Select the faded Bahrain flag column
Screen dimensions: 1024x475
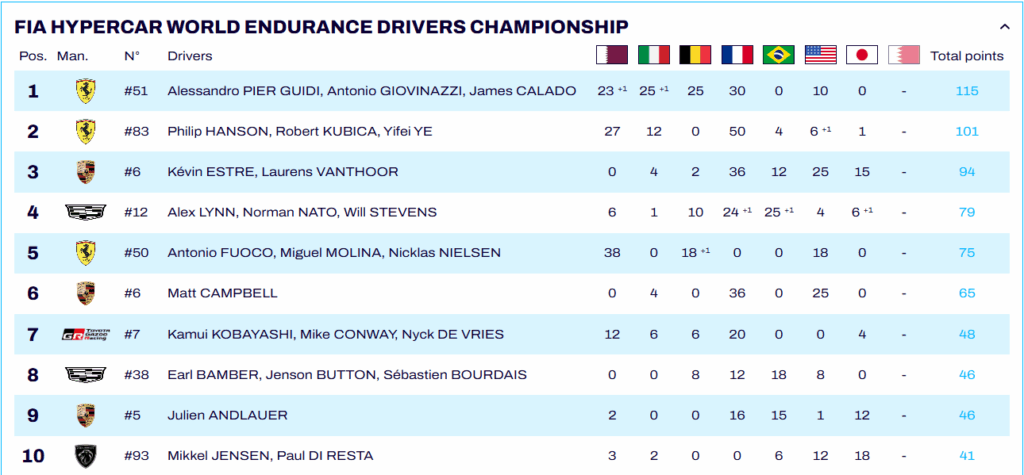[x=903, y=55]
